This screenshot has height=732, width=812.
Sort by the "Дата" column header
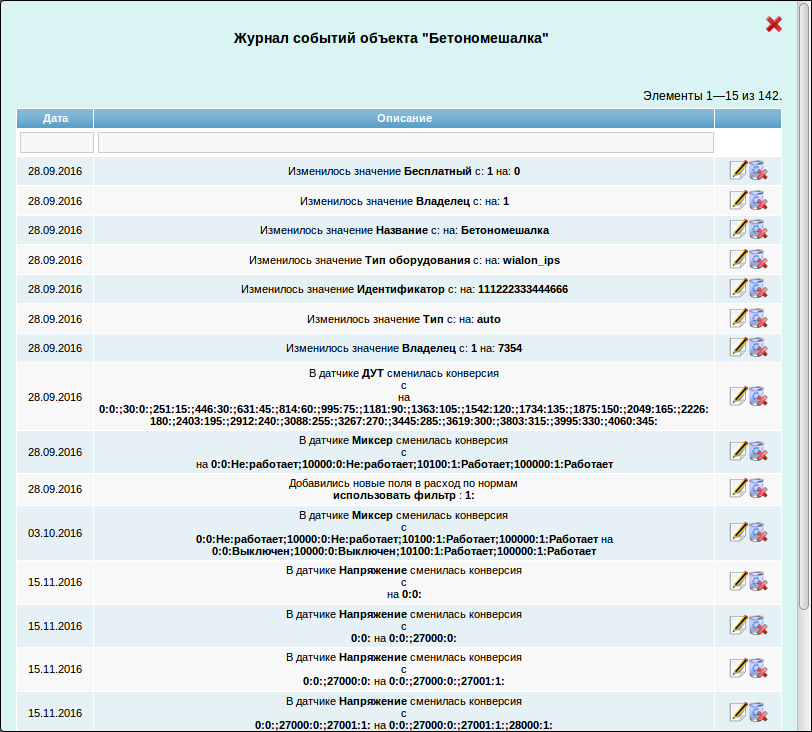pos(56,118)
